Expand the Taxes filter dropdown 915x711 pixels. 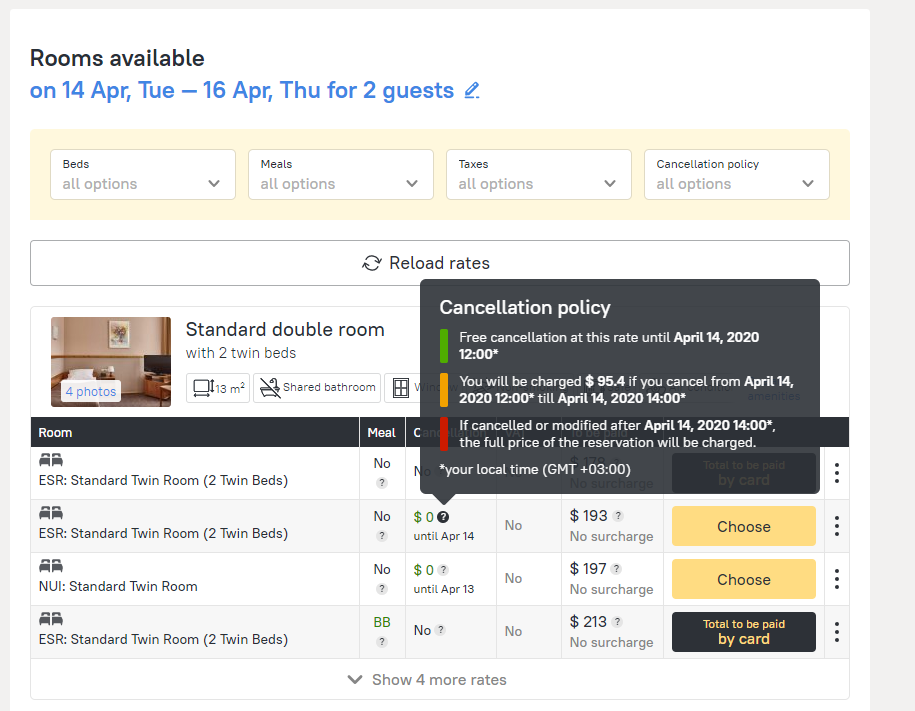[x=538, y=174]
